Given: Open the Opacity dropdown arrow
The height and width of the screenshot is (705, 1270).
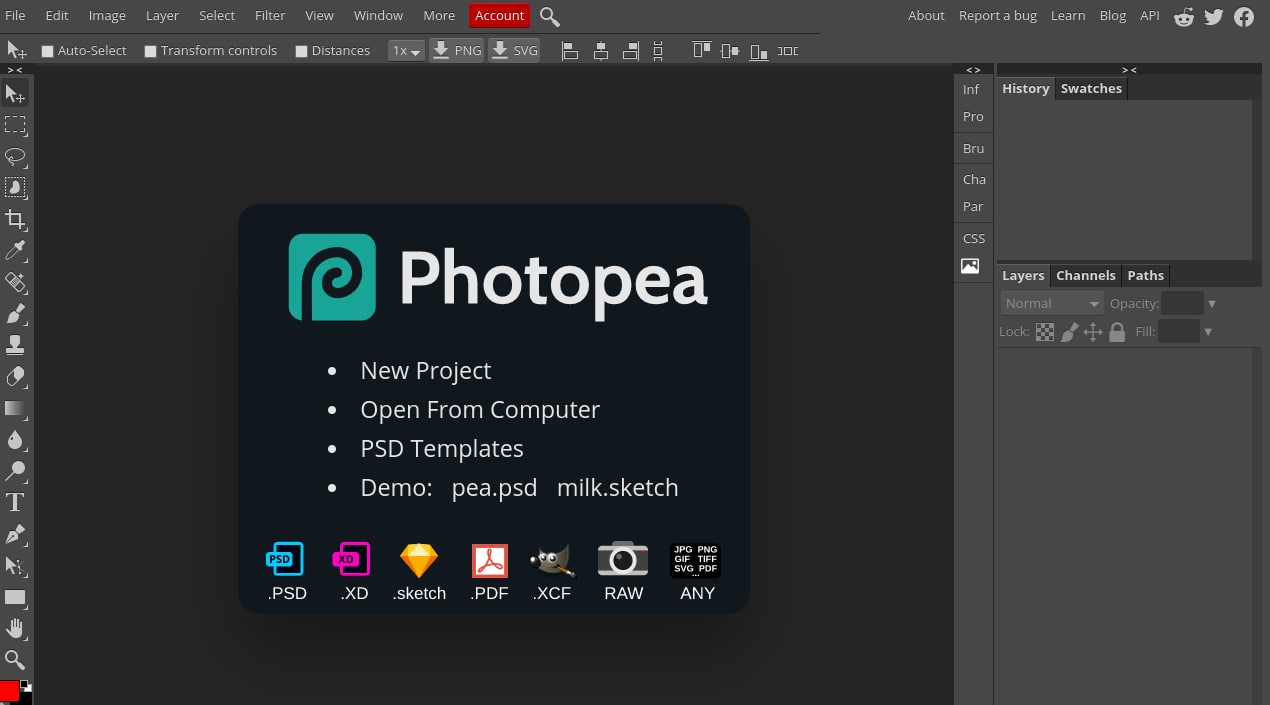Looking at the screenshot, I should [1212, 304].
